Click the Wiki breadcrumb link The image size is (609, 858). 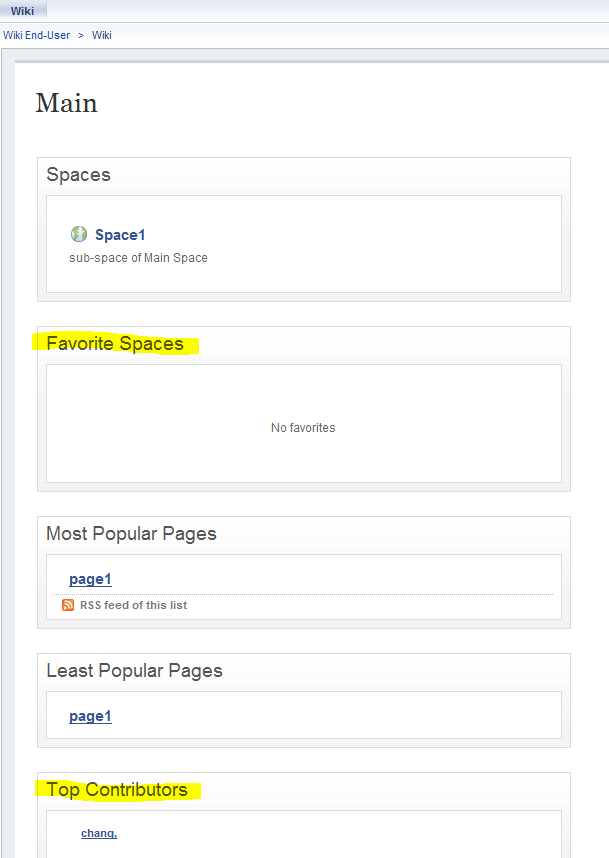point(102,35)
